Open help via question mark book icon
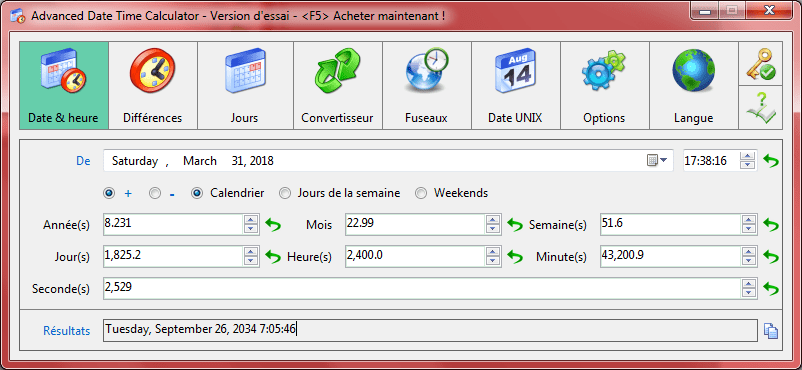 pos(761,107)
